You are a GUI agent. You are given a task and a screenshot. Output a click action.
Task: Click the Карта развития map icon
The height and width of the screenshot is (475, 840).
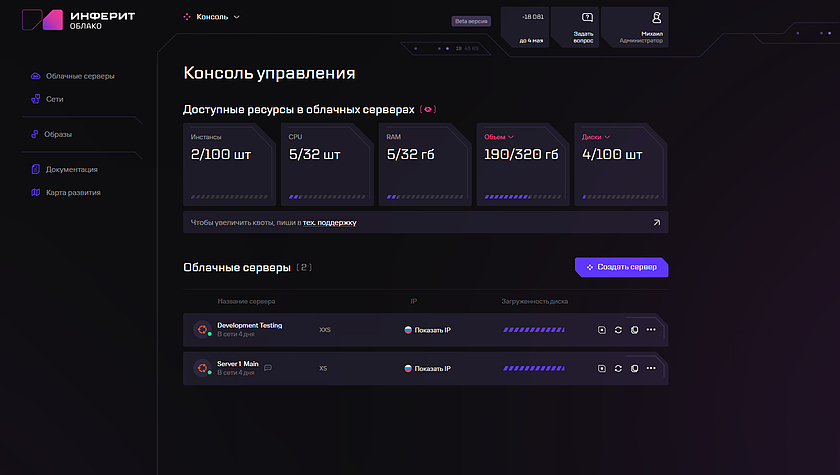(x=35, y=193)
